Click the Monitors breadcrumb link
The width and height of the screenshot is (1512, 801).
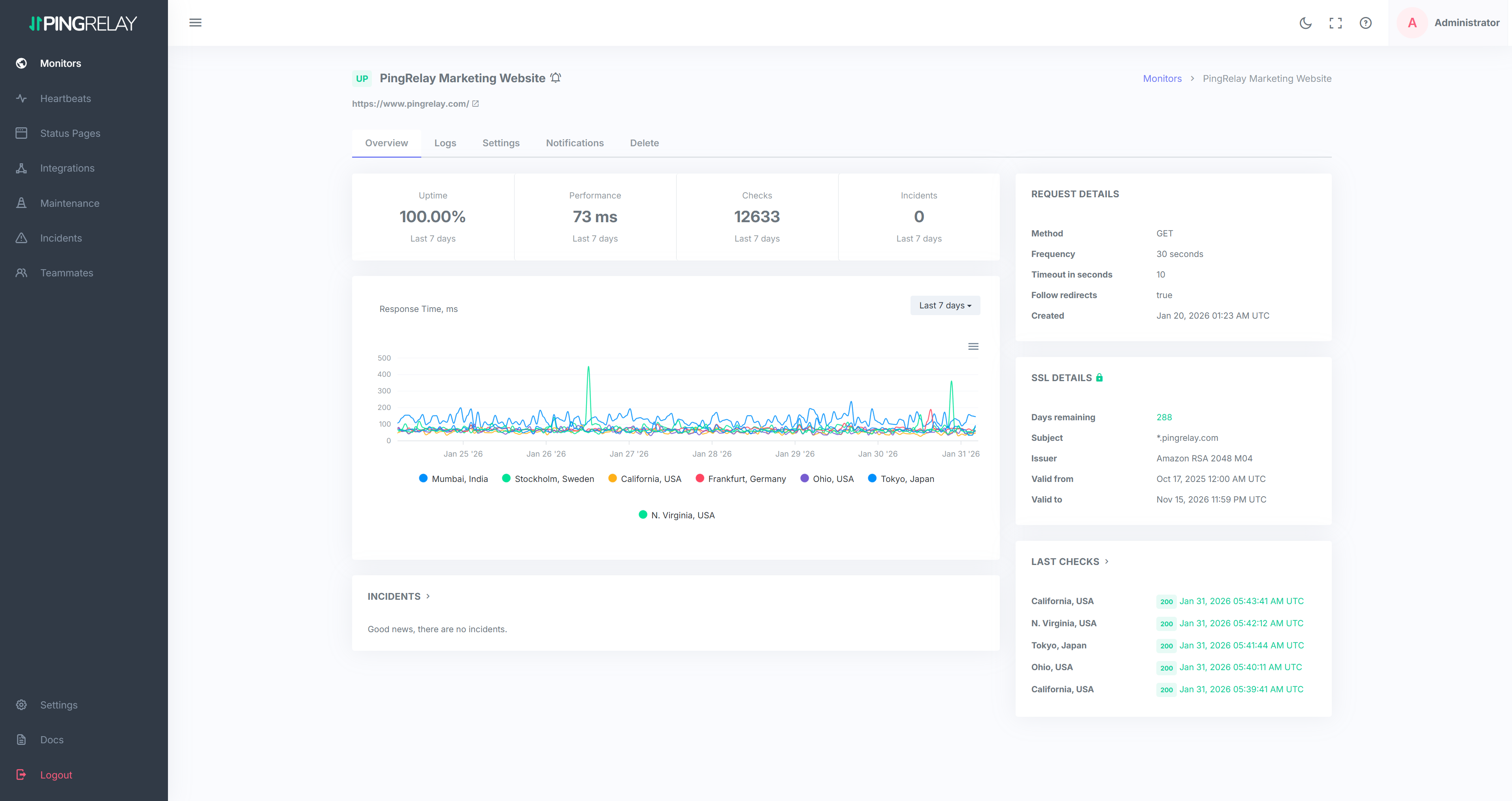click(x=1161, y=78)
